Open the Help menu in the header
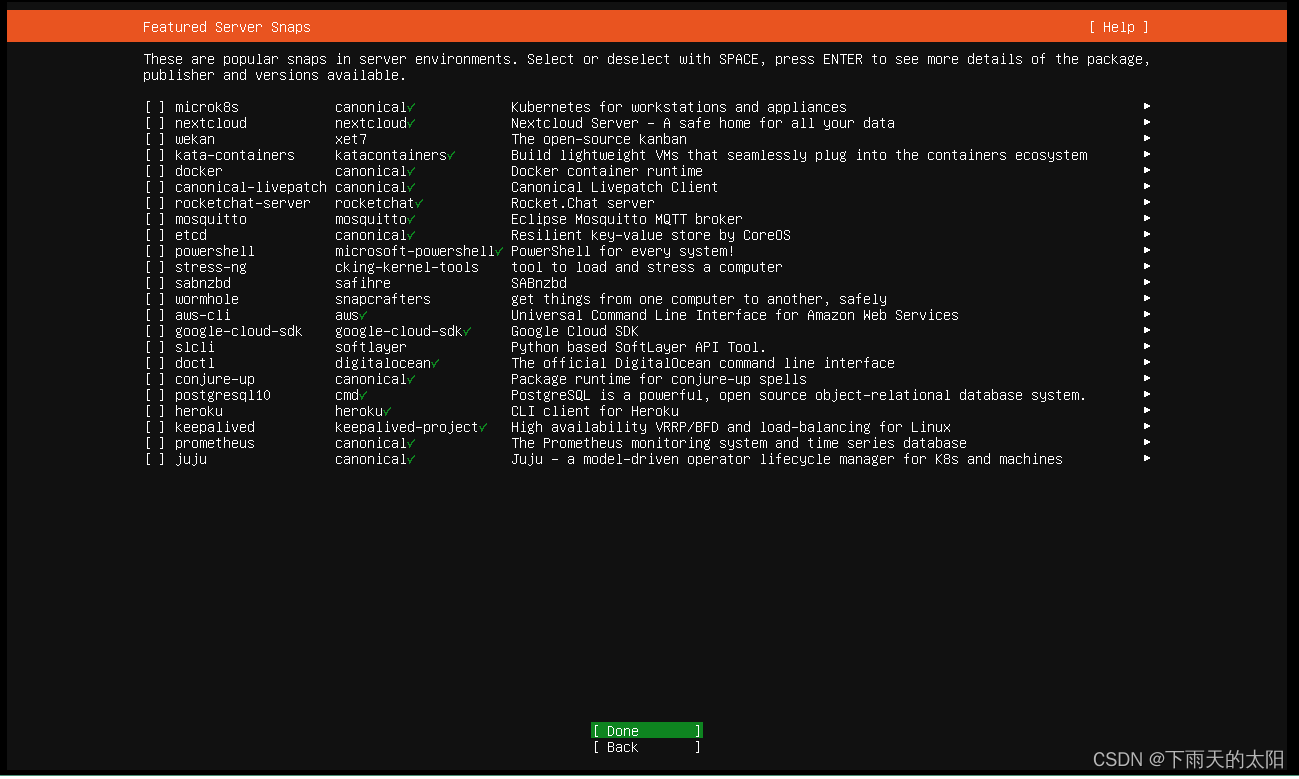The image size is (1299, 779). (1118, 27)
